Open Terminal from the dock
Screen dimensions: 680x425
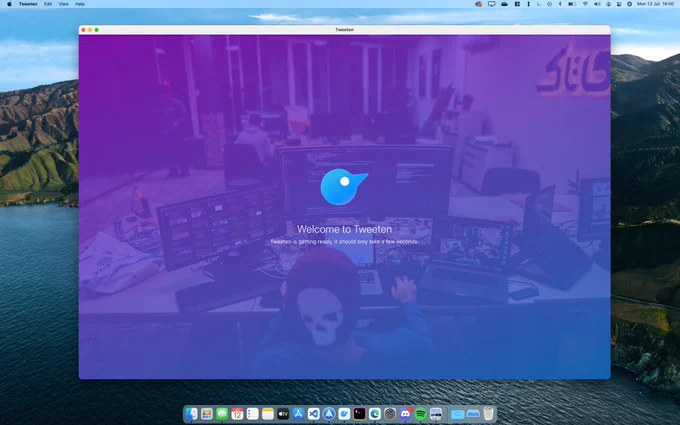[360, 414]
